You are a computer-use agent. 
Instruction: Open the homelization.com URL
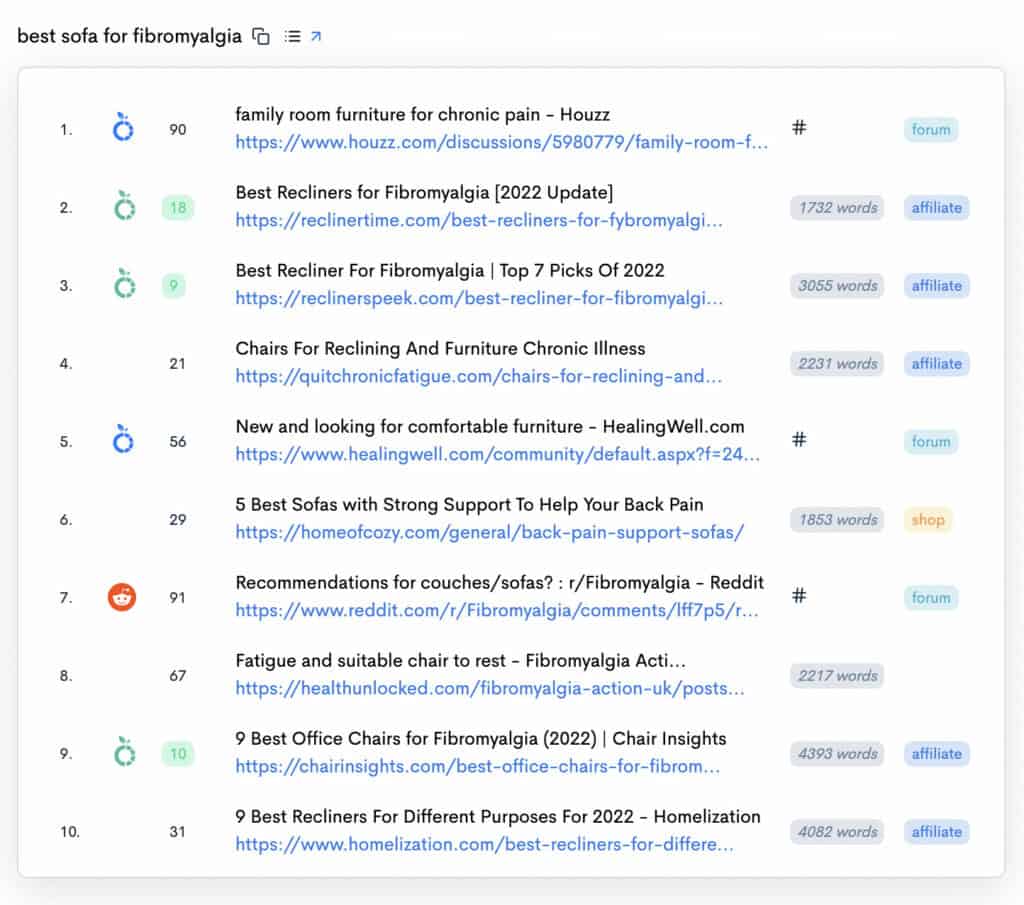[x=484, y=845]
